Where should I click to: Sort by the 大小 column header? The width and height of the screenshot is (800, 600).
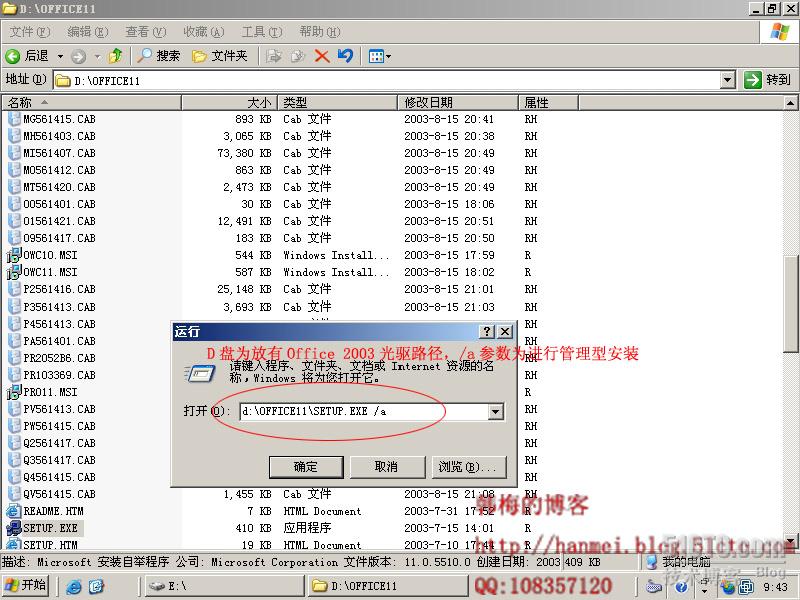230,103
